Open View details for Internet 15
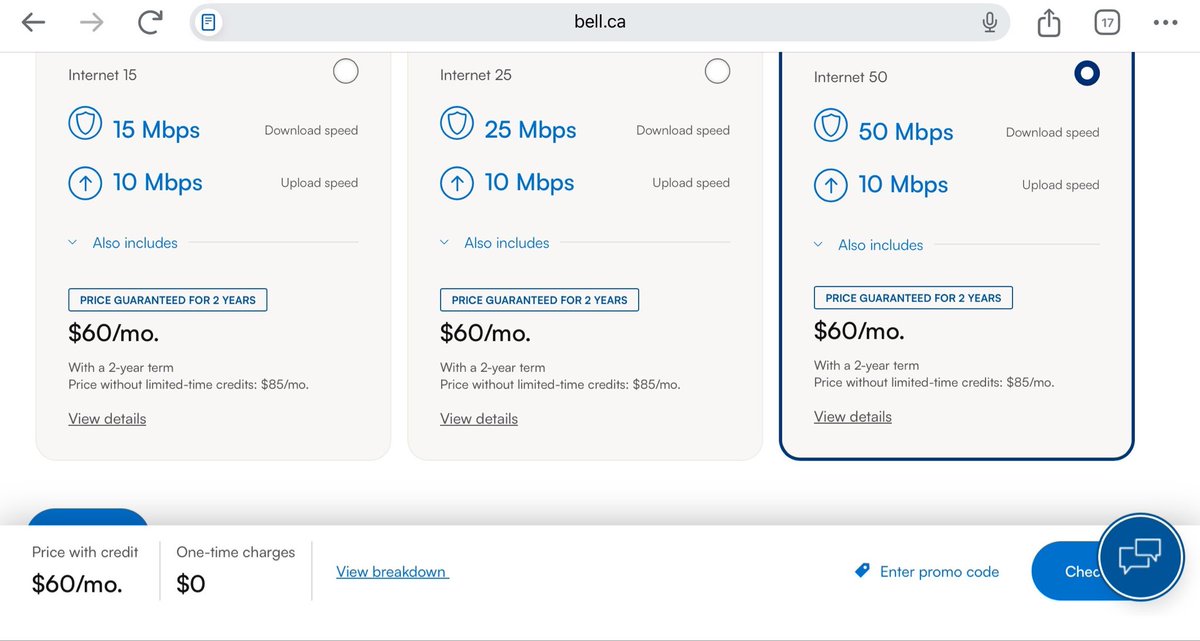This screenshot has height=641, width=1200. coord(107,419)
